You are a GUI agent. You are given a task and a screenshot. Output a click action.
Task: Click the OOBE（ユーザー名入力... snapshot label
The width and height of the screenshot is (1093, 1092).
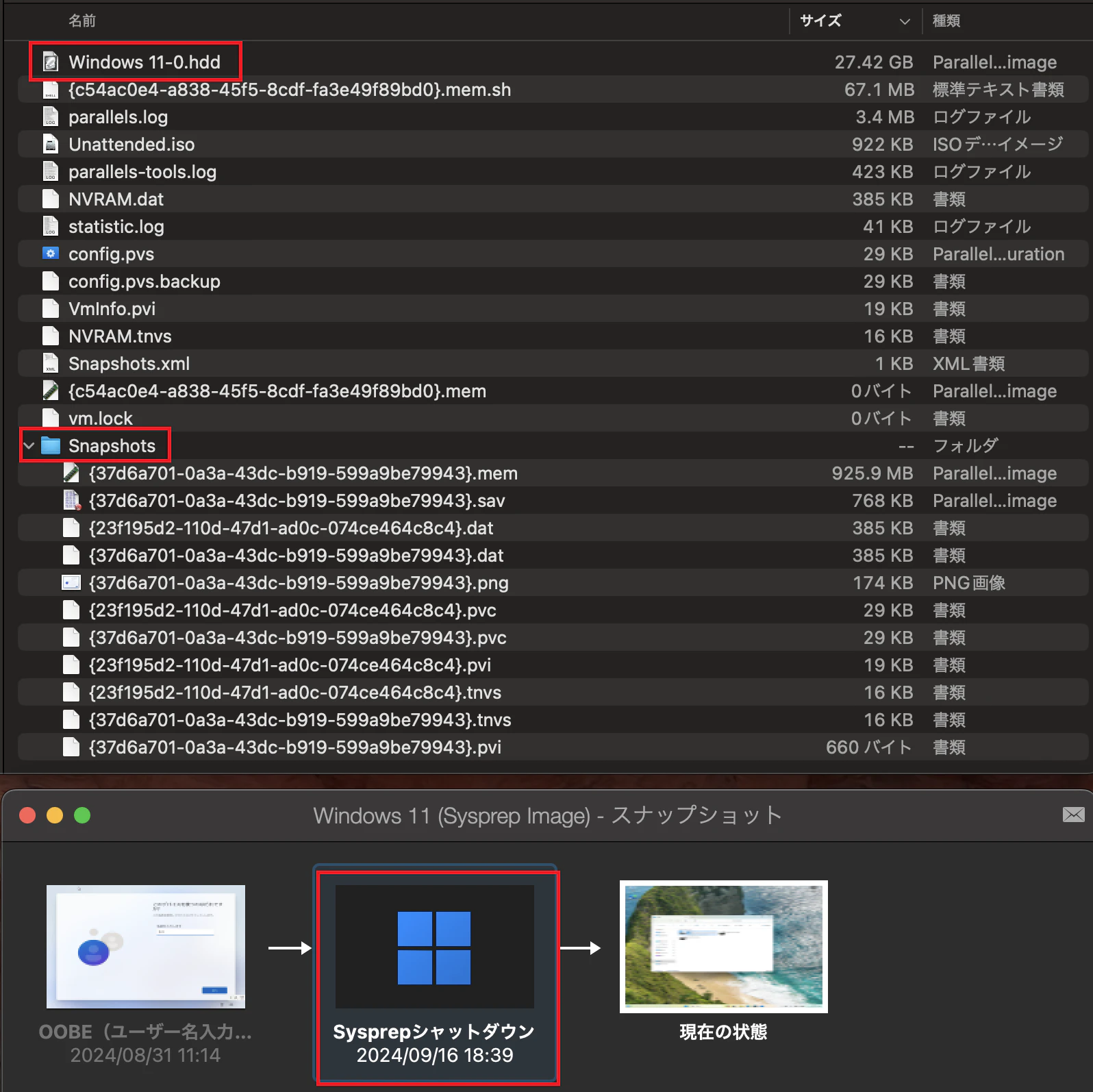point(145,1032)
